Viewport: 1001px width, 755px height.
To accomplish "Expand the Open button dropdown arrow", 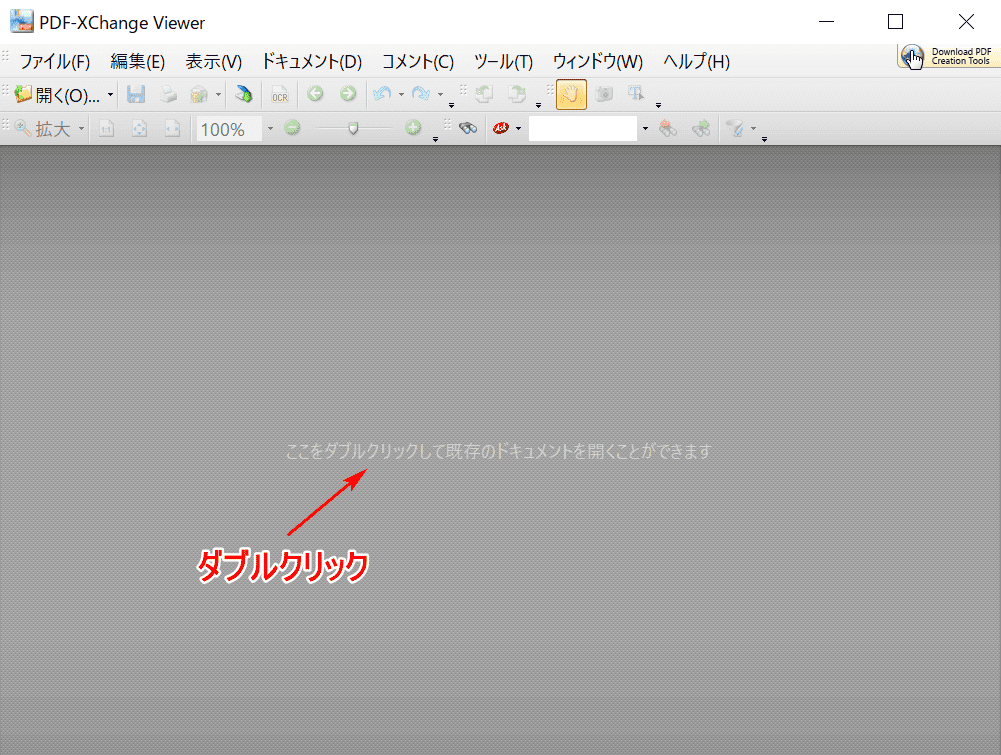I will click(110, 95).
